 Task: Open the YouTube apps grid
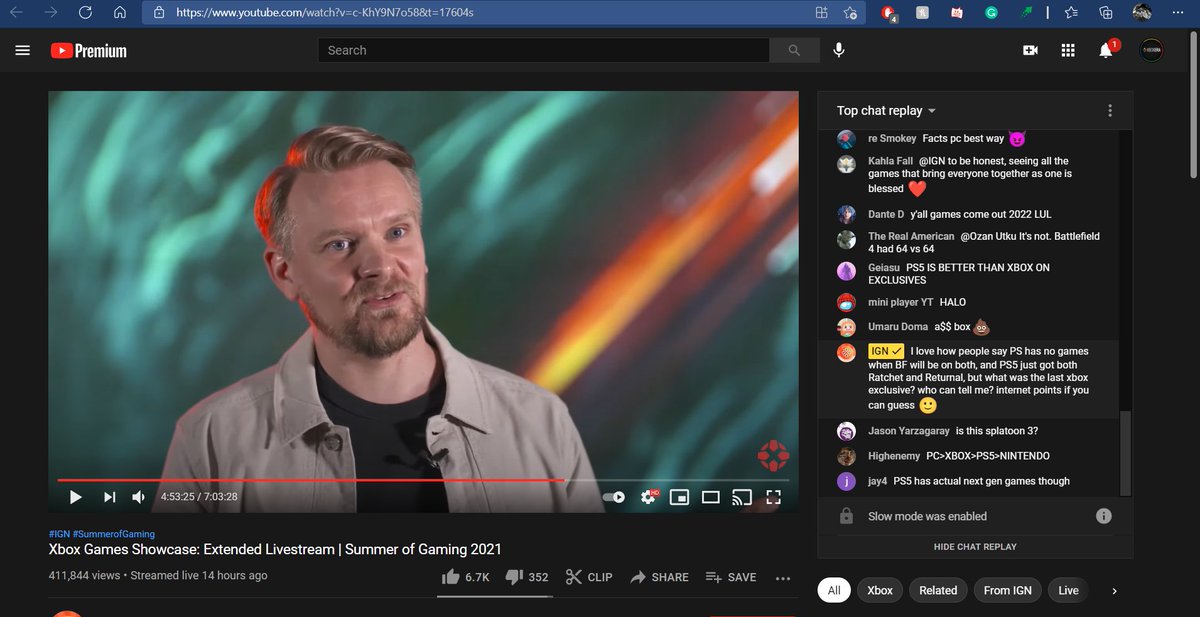click(1068, 50)
